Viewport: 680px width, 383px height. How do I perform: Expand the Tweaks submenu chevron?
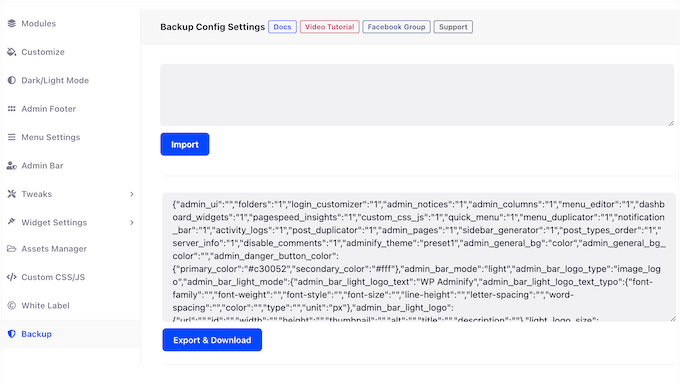click(132, 194)
